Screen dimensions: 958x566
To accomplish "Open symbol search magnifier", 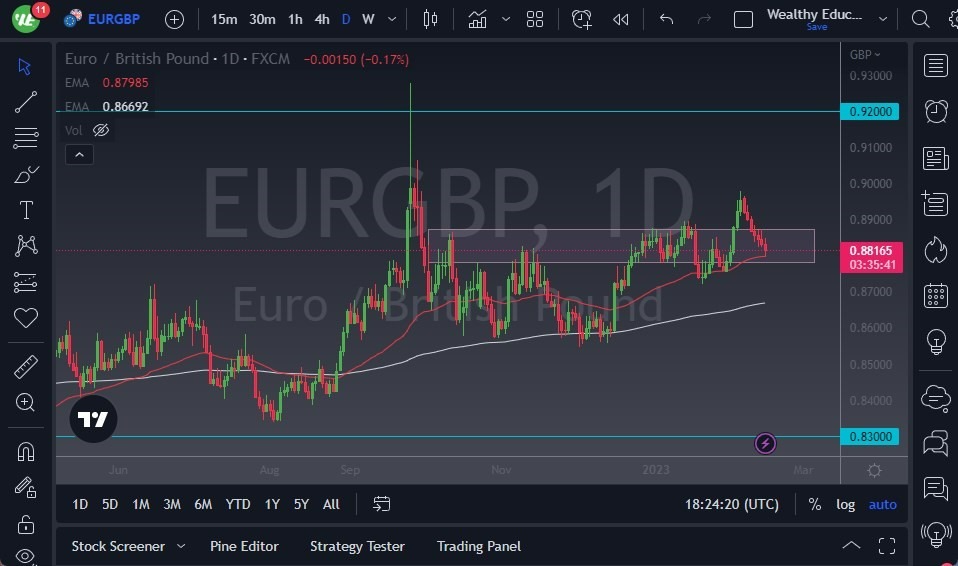I will (920, 20).
